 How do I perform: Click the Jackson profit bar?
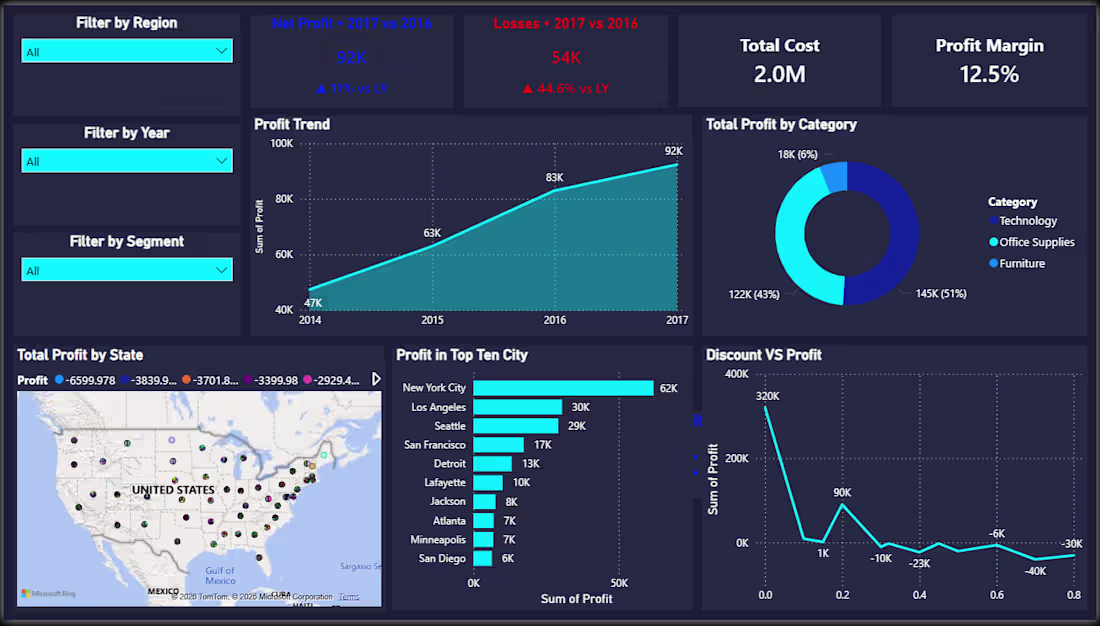(x=485, y=502)
